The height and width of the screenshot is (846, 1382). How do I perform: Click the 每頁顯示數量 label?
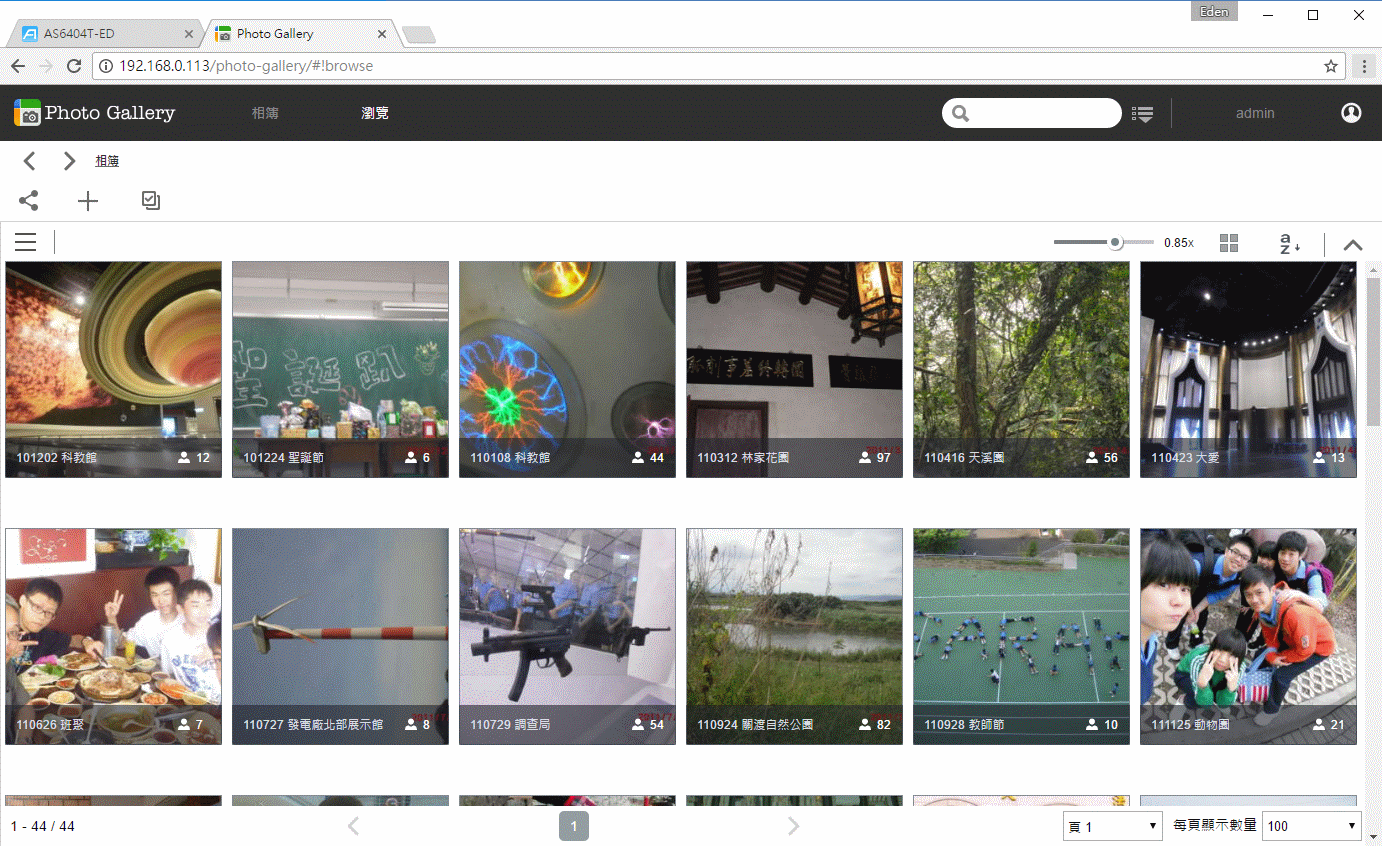[1215, 826]
